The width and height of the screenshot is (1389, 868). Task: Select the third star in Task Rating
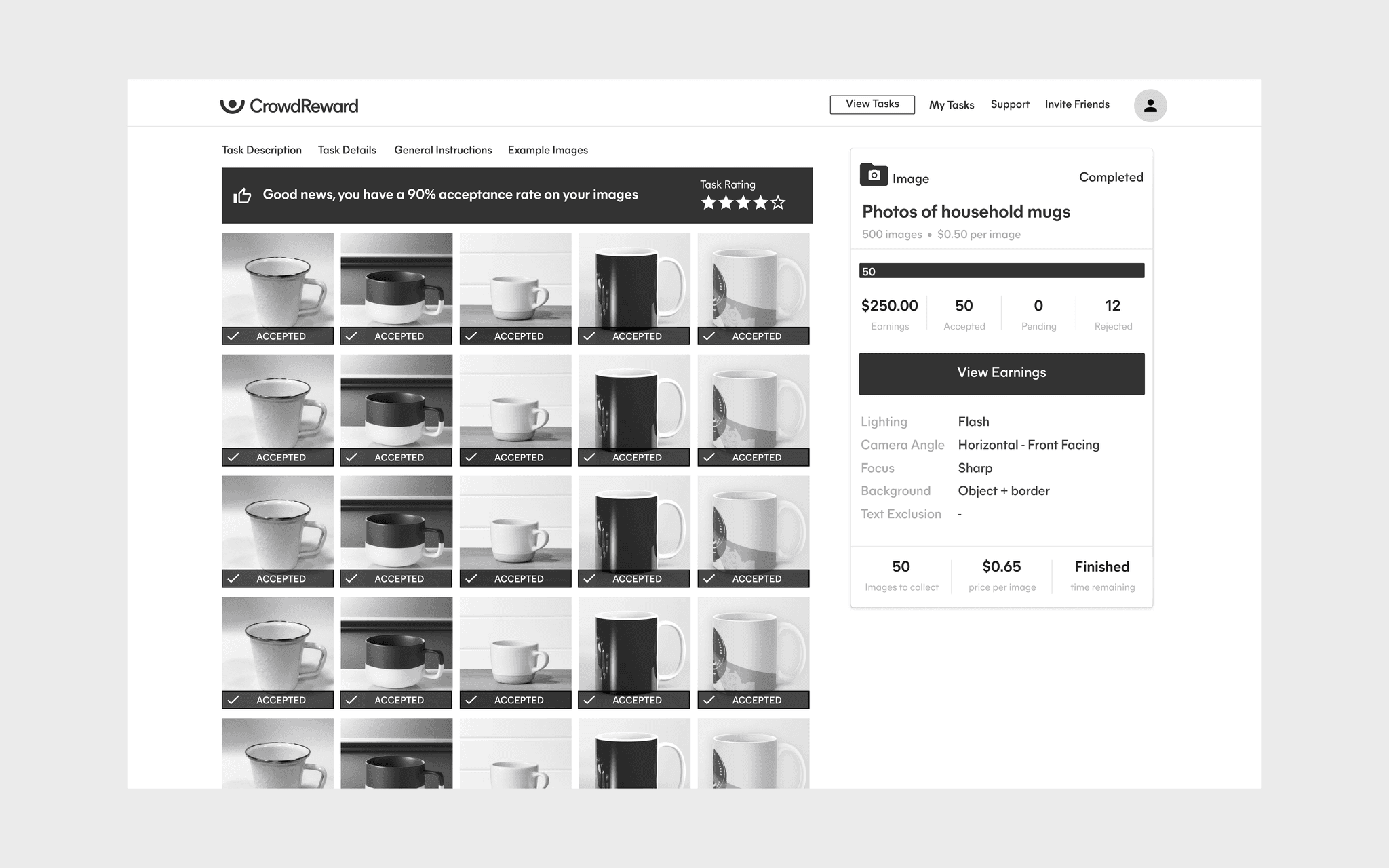coord(743,203)
